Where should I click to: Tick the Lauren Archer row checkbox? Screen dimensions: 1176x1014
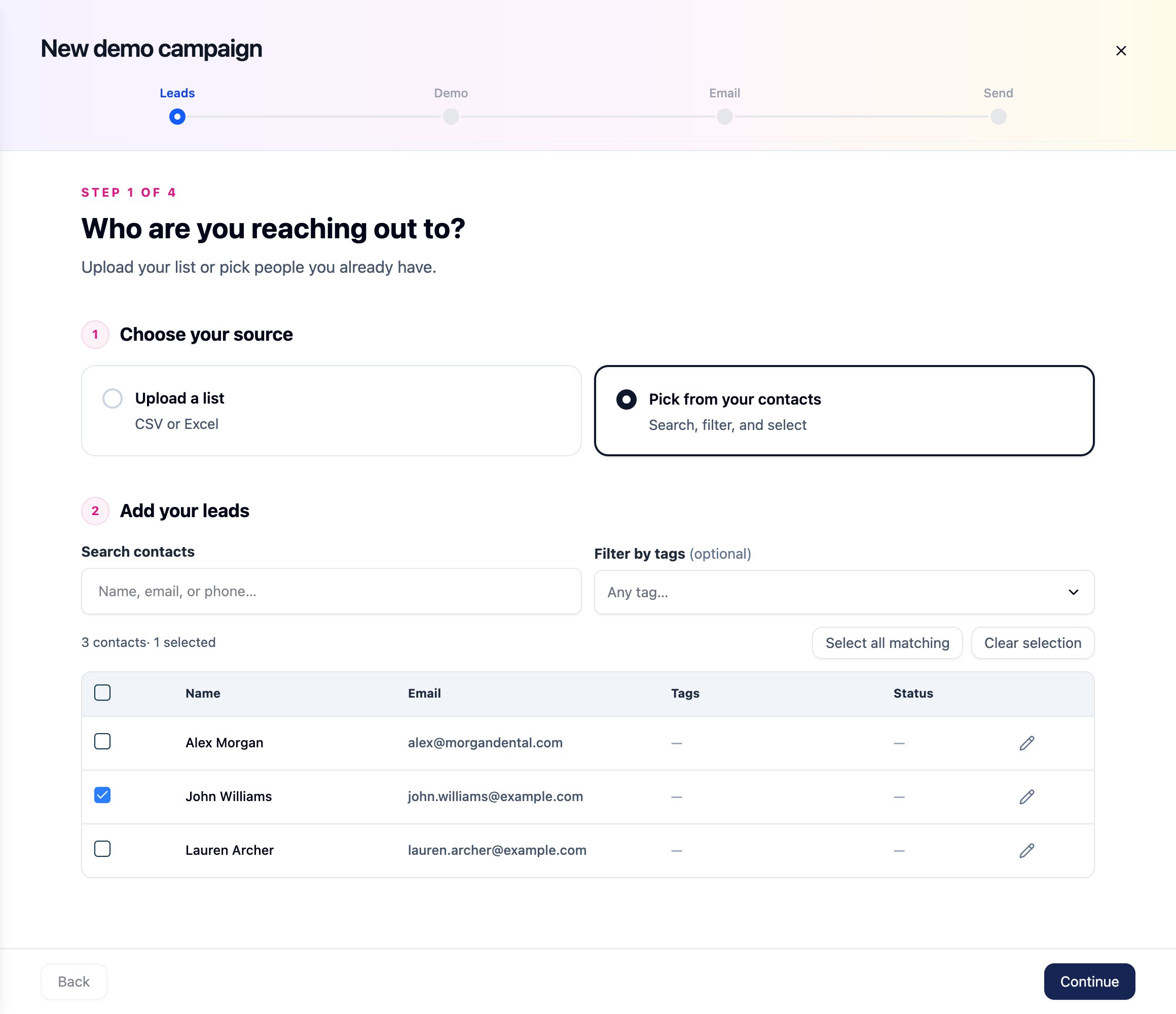tap(102, 849)
